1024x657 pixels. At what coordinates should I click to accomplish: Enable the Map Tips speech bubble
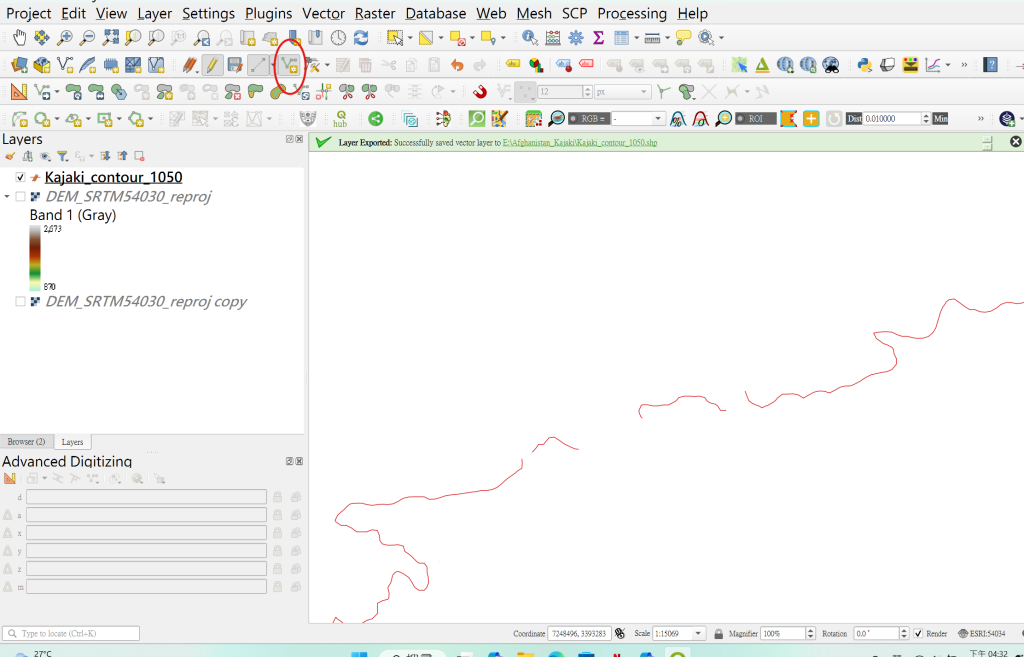pos(683,38)
